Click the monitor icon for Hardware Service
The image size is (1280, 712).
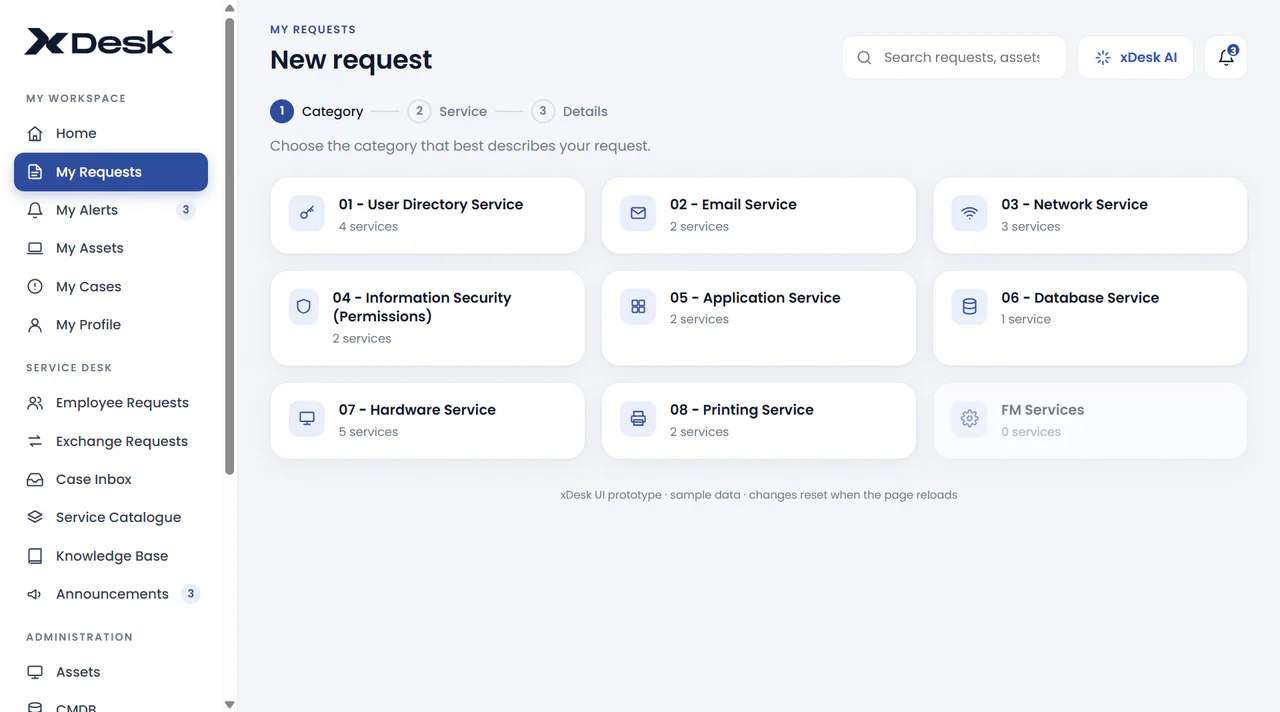point(307,419)
